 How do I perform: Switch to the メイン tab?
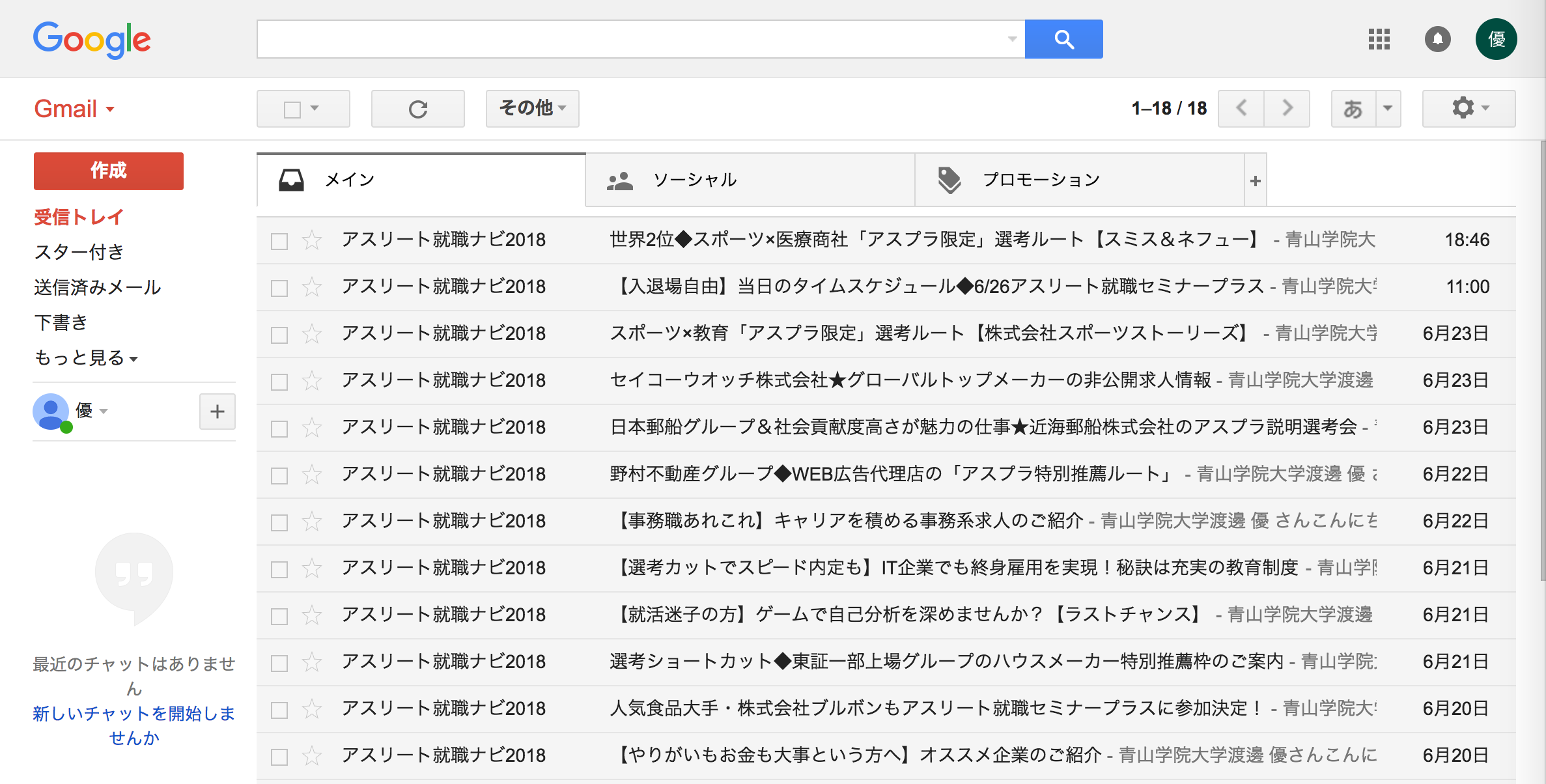coord(421,180)
